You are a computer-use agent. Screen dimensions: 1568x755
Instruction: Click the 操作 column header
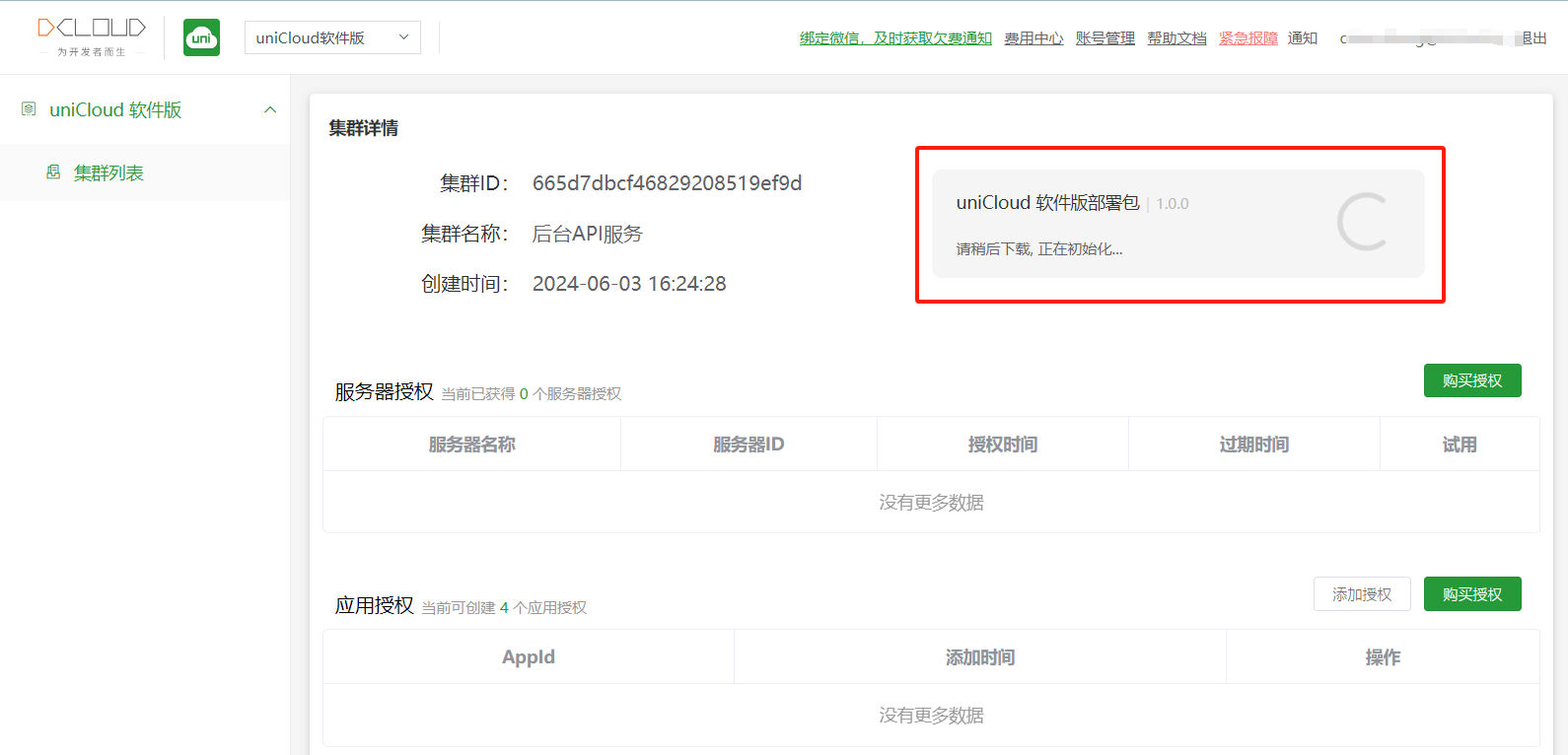click(x=1383, y=657)
